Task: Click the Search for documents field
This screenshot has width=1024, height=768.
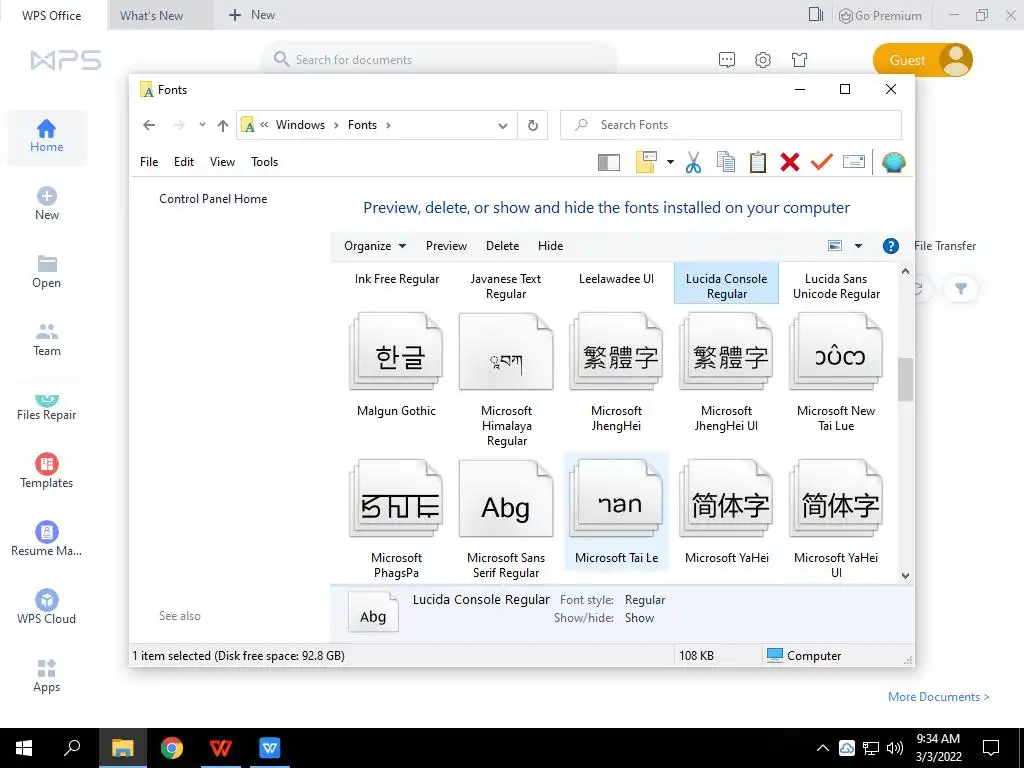Action: tap(439, 59)
